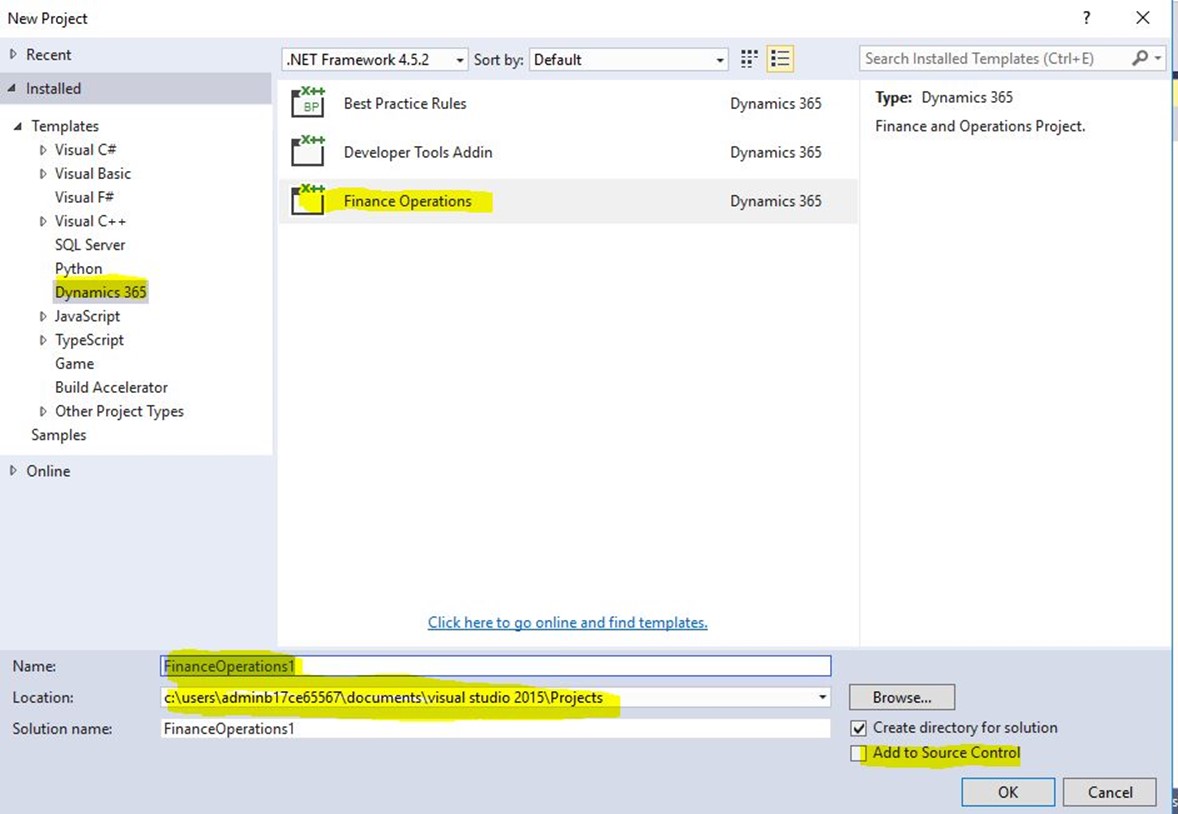
Task: Expand the Visual C# templates node
Action: click(43, 150)
